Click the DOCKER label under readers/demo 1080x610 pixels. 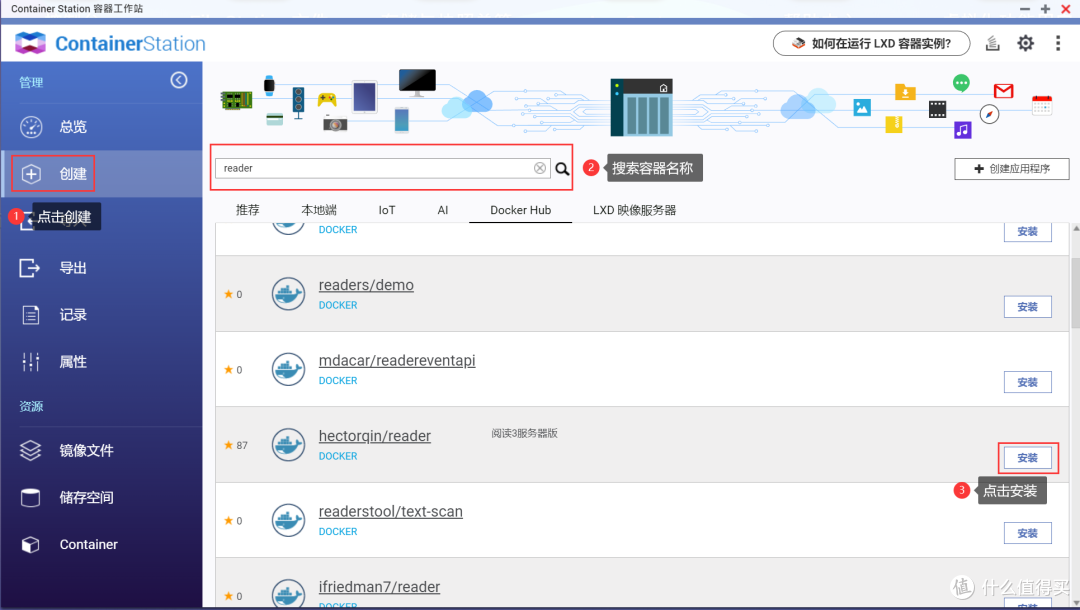[x=338, y=305]
